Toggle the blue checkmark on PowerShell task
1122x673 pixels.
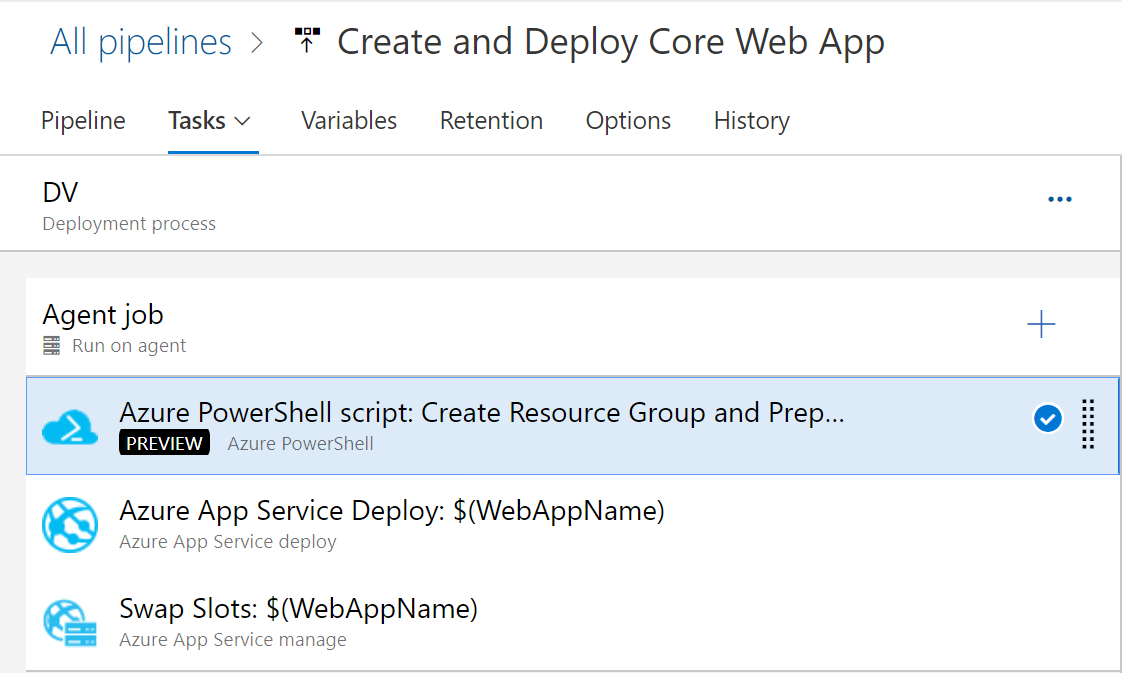pyautogui.click(x=1048, y=418)
